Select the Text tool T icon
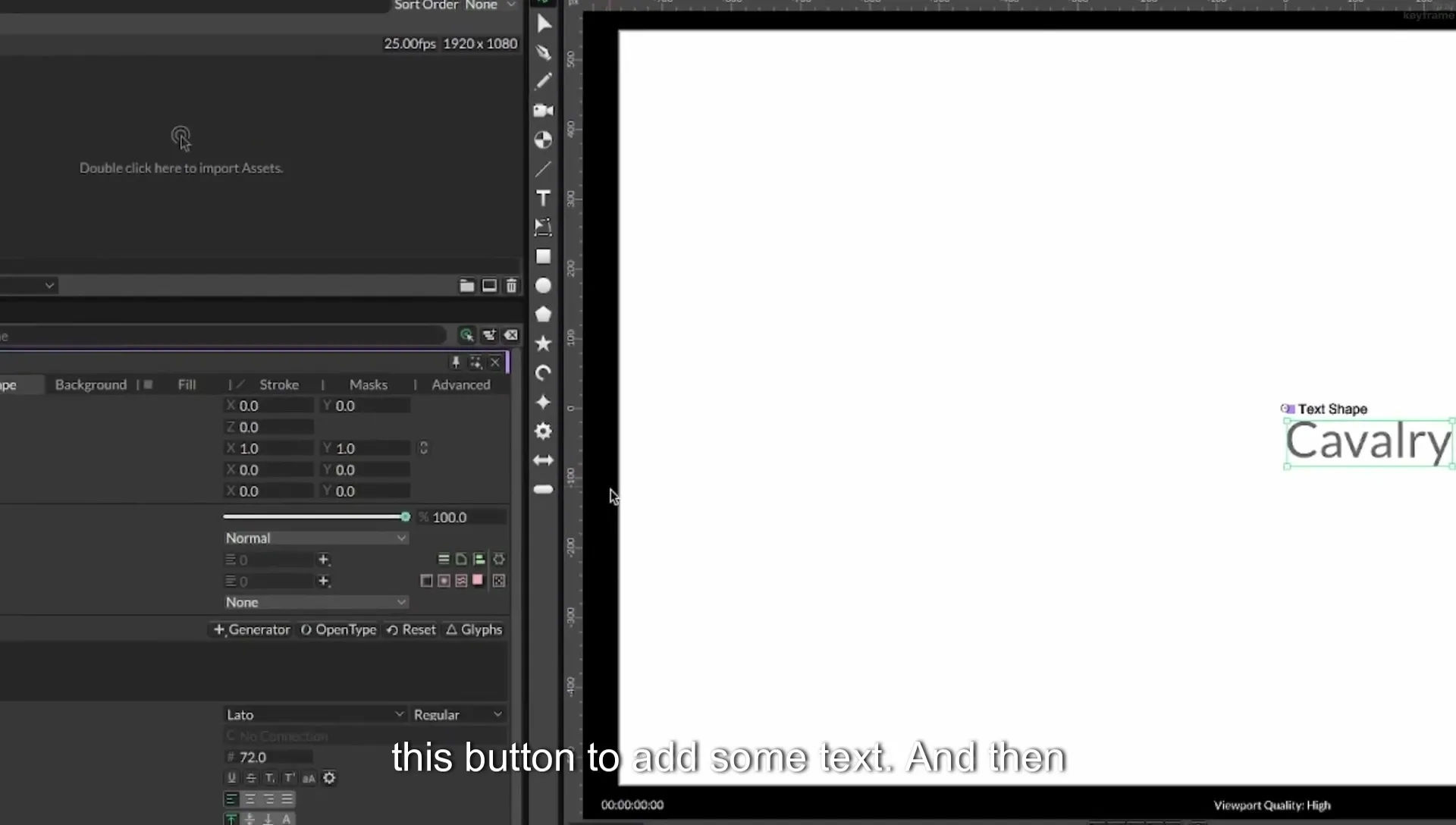This screenshot has height=825, width=1456. point(543,199)
